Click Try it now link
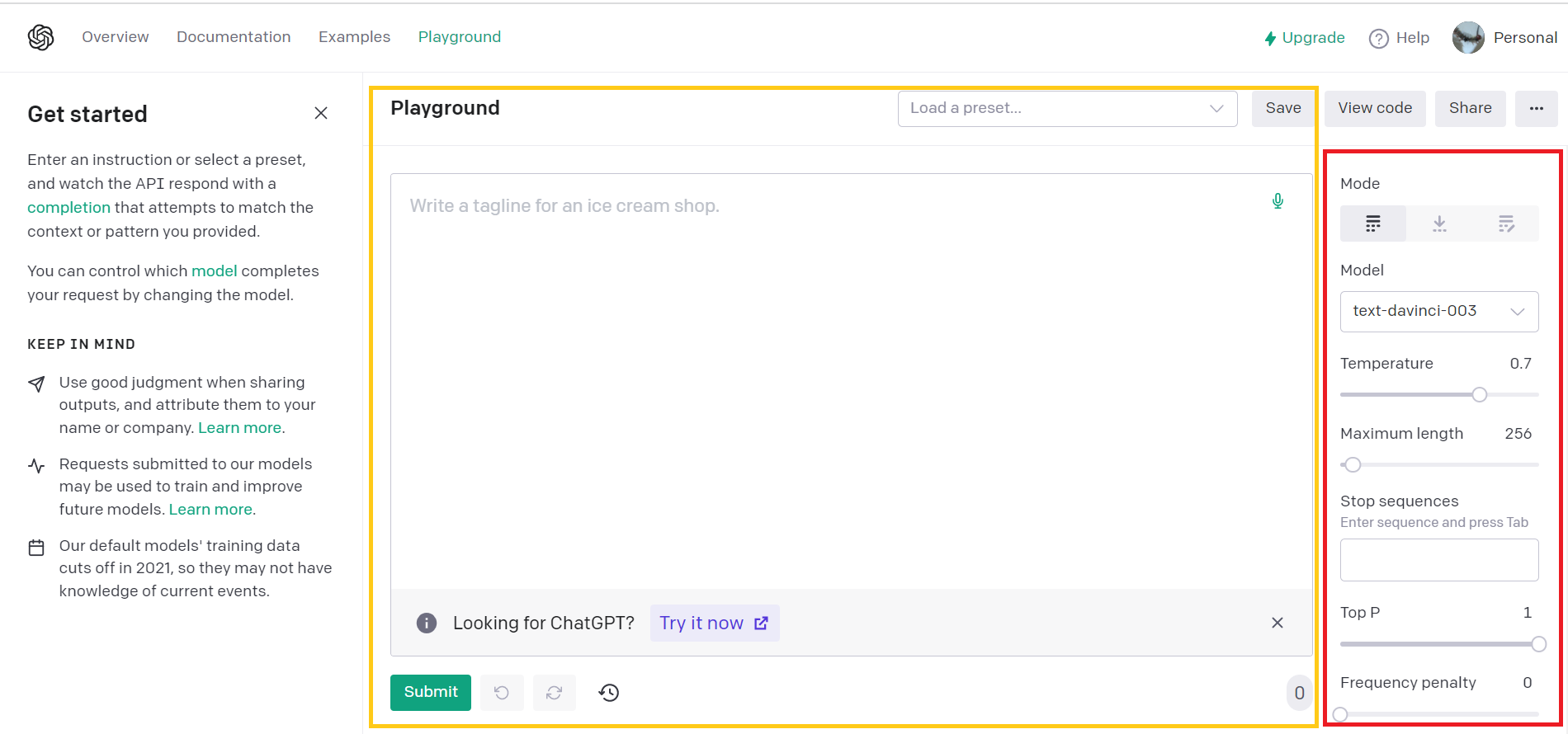The image size is (1568, 734). point(715,623)
